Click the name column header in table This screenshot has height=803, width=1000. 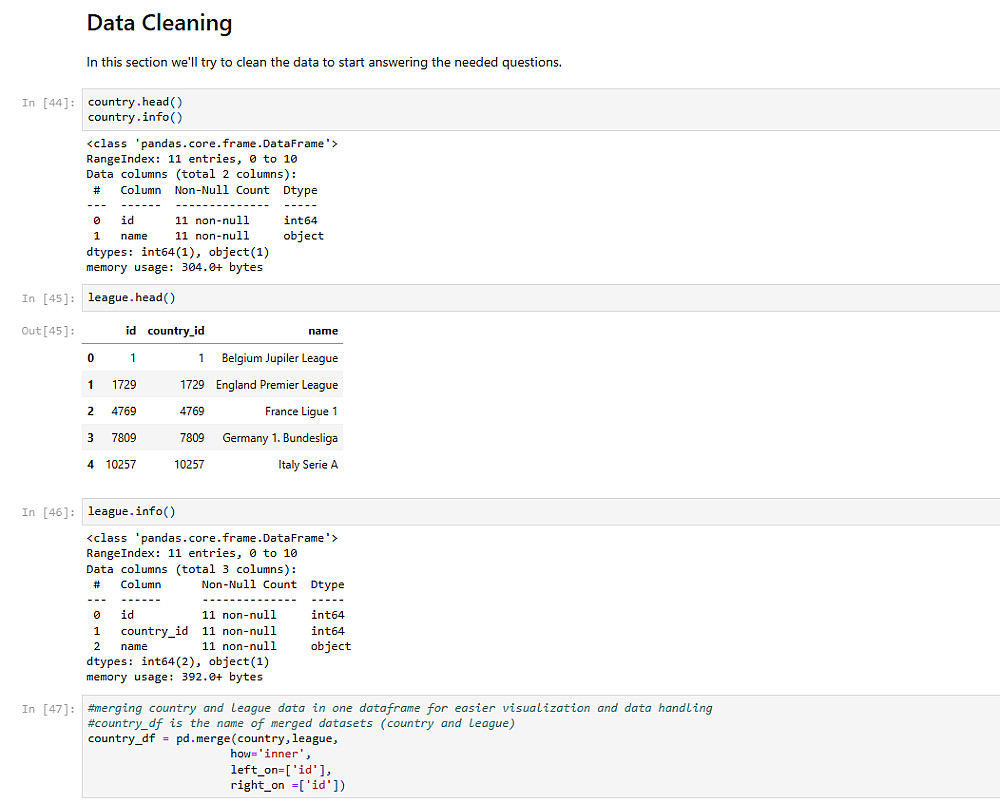click(x=323, y=331)
